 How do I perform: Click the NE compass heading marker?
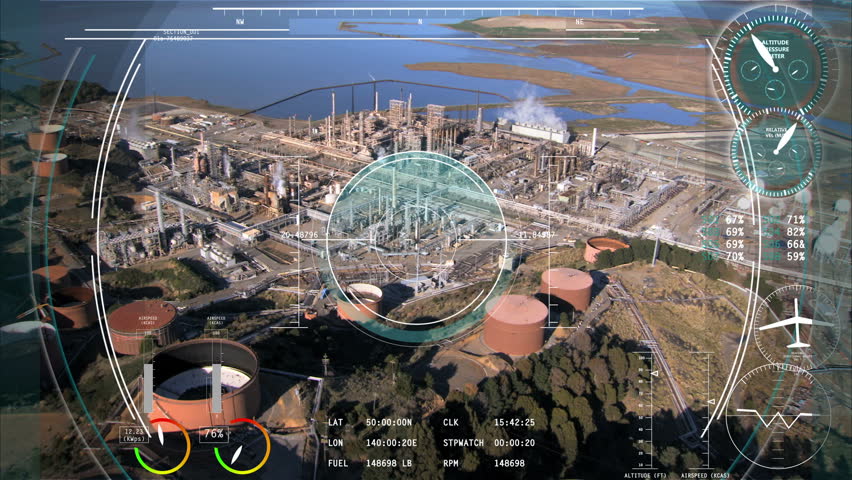pos(579,22)
